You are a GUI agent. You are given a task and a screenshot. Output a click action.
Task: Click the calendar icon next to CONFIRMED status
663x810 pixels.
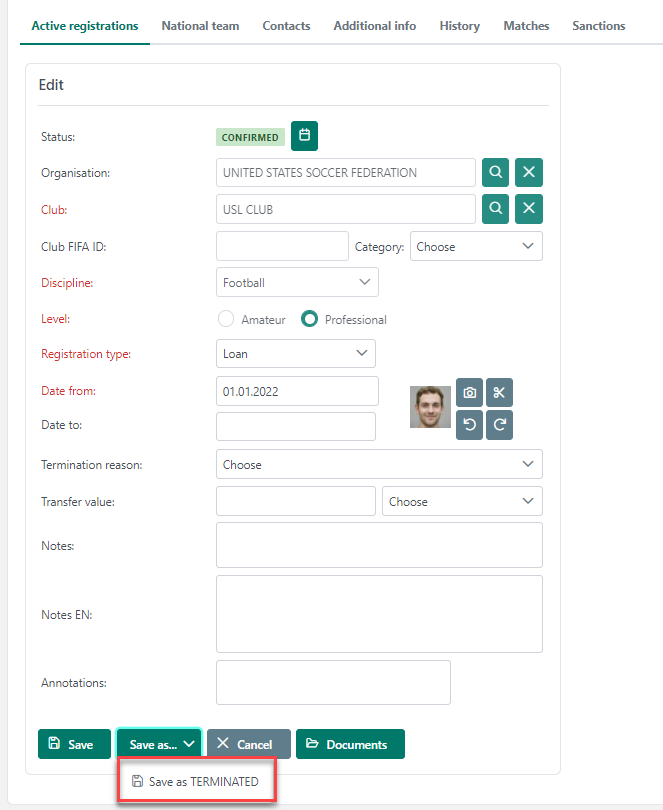click(x=305, y=135)
